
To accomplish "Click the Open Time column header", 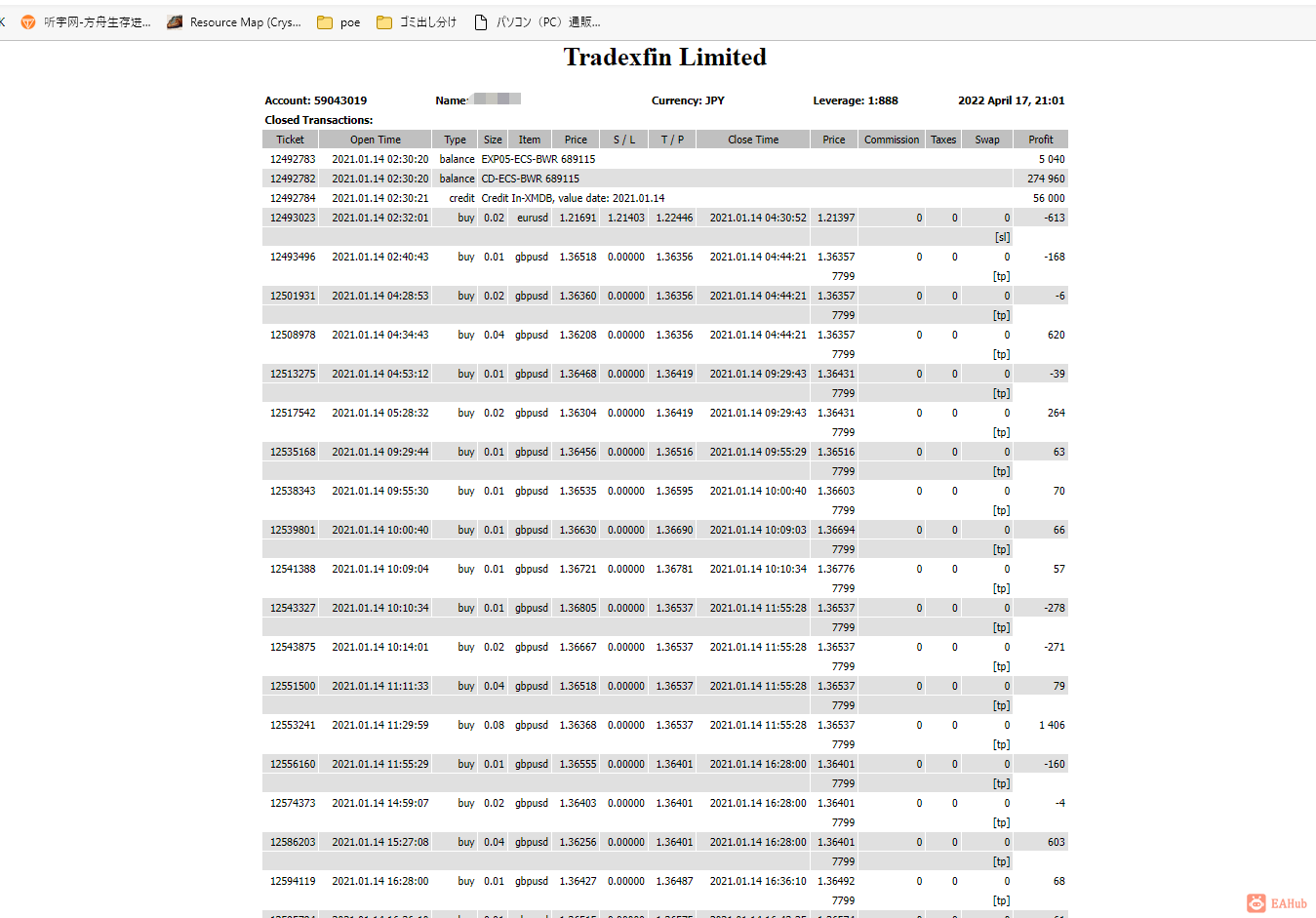I will point(376,140).
